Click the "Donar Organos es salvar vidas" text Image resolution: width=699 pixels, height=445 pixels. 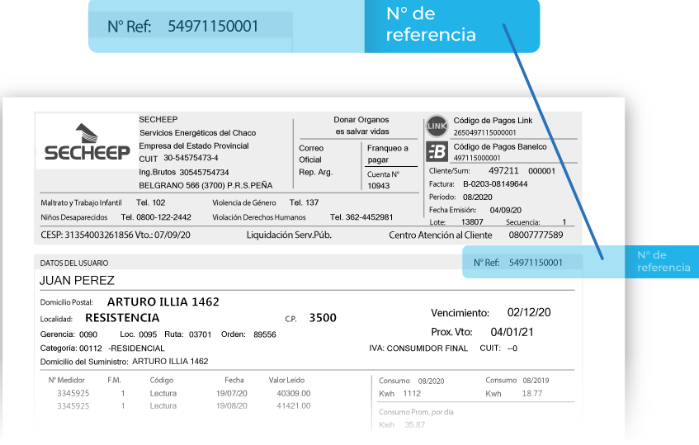(x=359, y=125)
